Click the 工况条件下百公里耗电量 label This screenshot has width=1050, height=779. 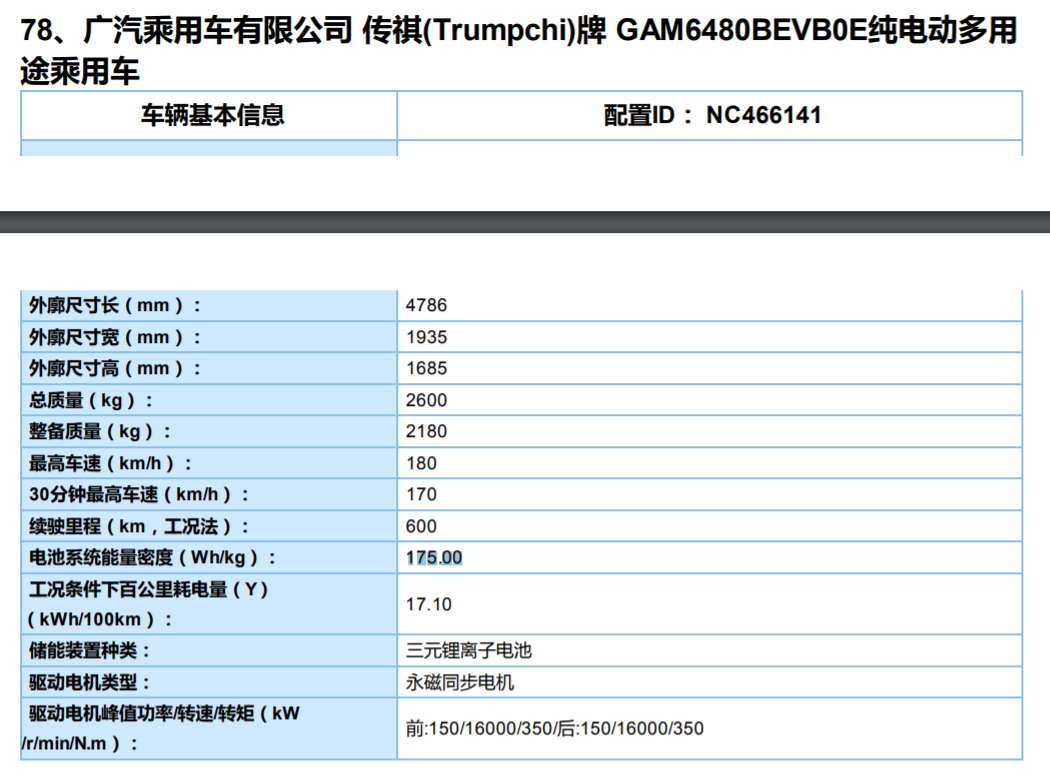147,604
